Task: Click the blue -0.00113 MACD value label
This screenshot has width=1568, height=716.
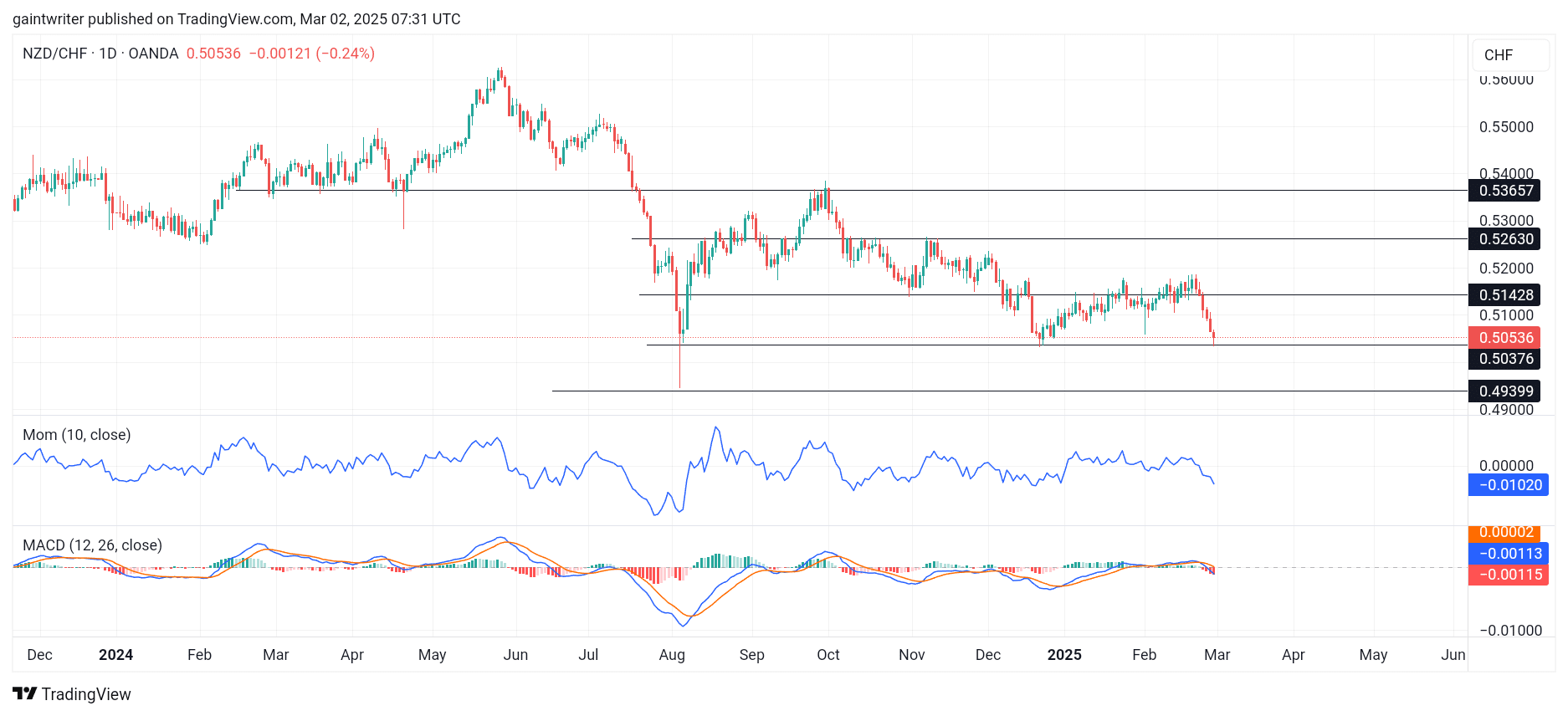Action: [x=1509, y=554]
